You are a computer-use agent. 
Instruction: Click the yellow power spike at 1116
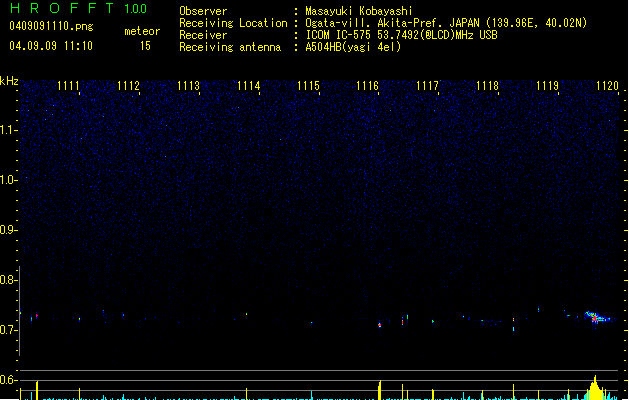379,390
